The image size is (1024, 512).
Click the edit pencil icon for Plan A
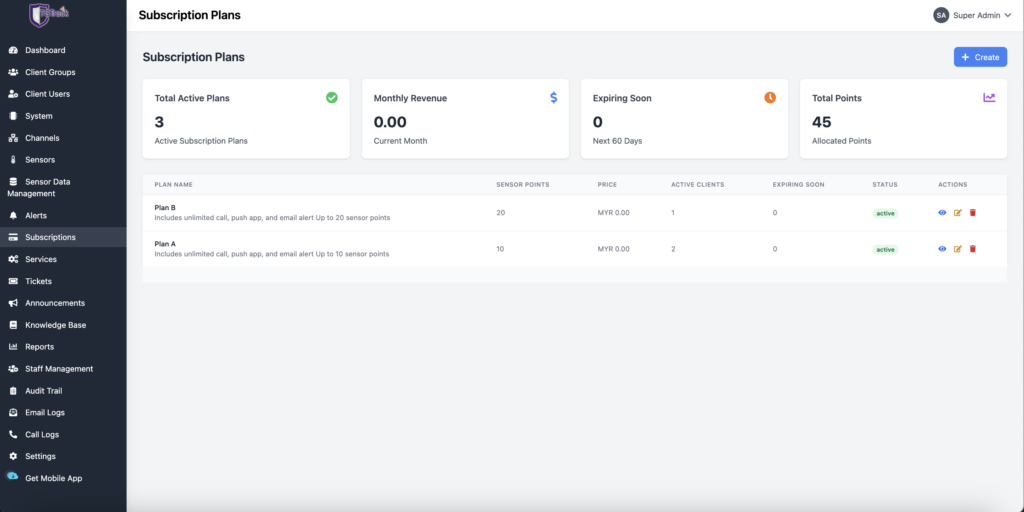pos(957,248)
